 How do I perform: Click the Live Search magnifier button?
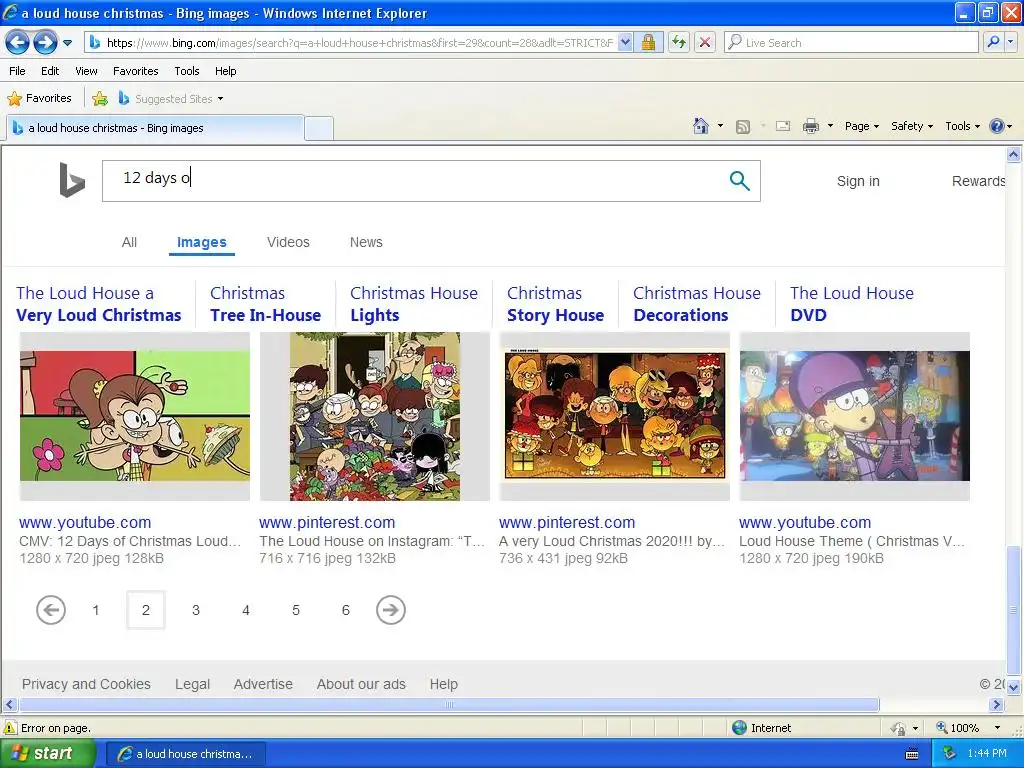point(993,42)
